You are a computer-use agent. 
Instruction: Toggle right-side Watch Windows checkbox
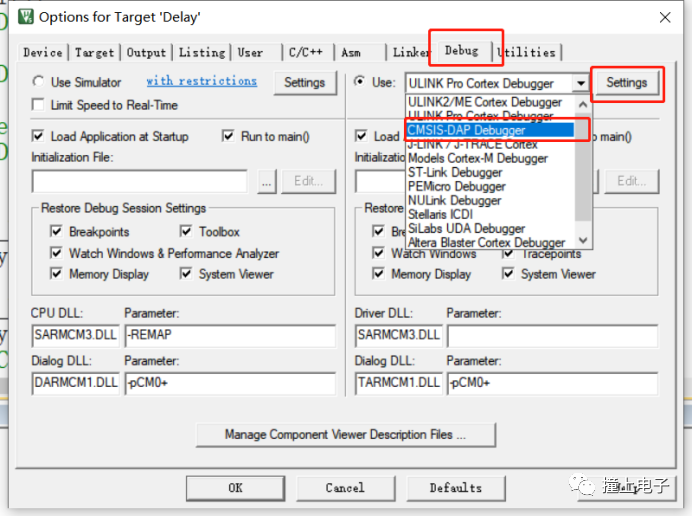pos(378,253)
